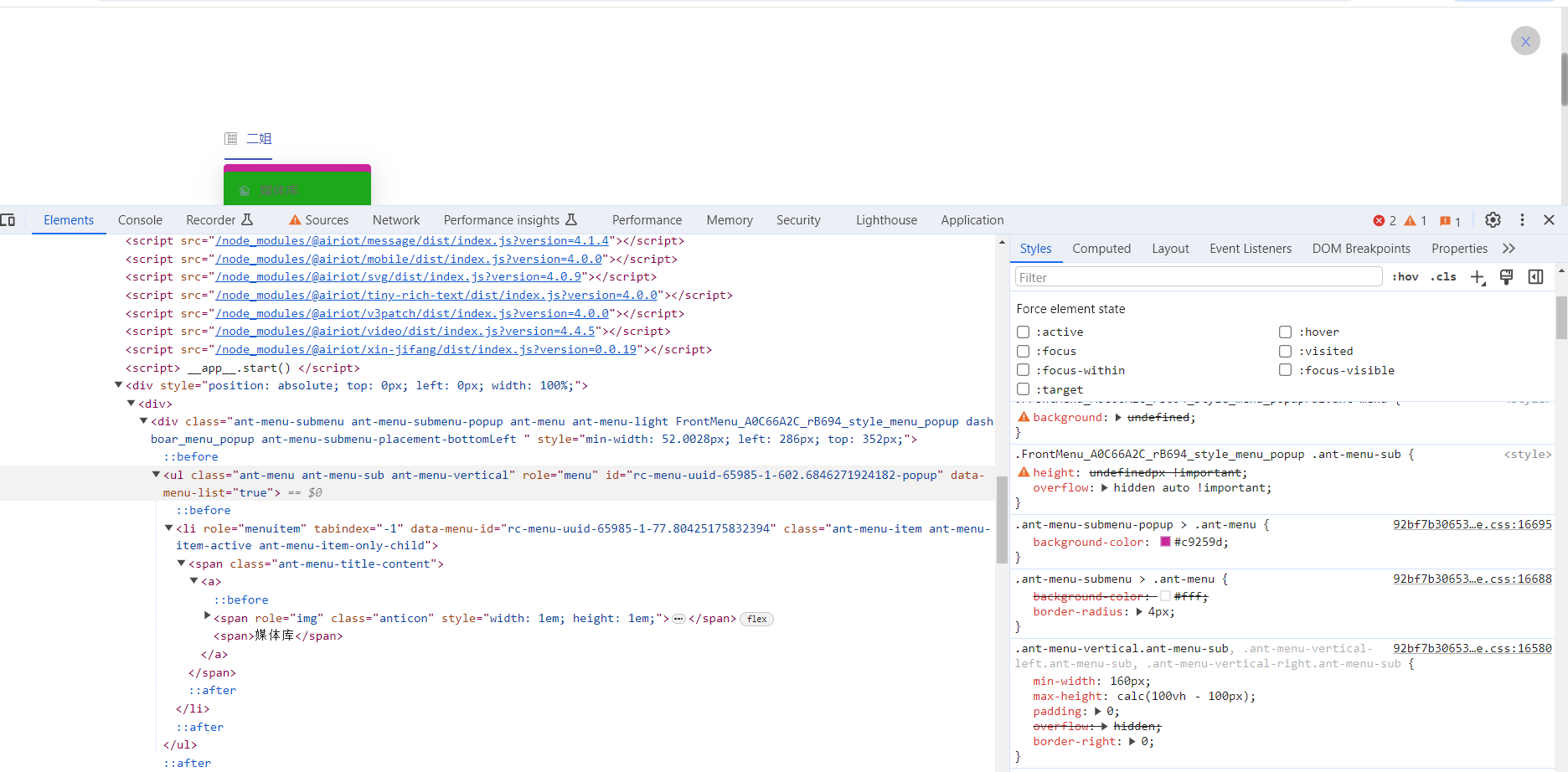
Task: Add a new style rule plus icon
Action: click(x=1478, y=277)
